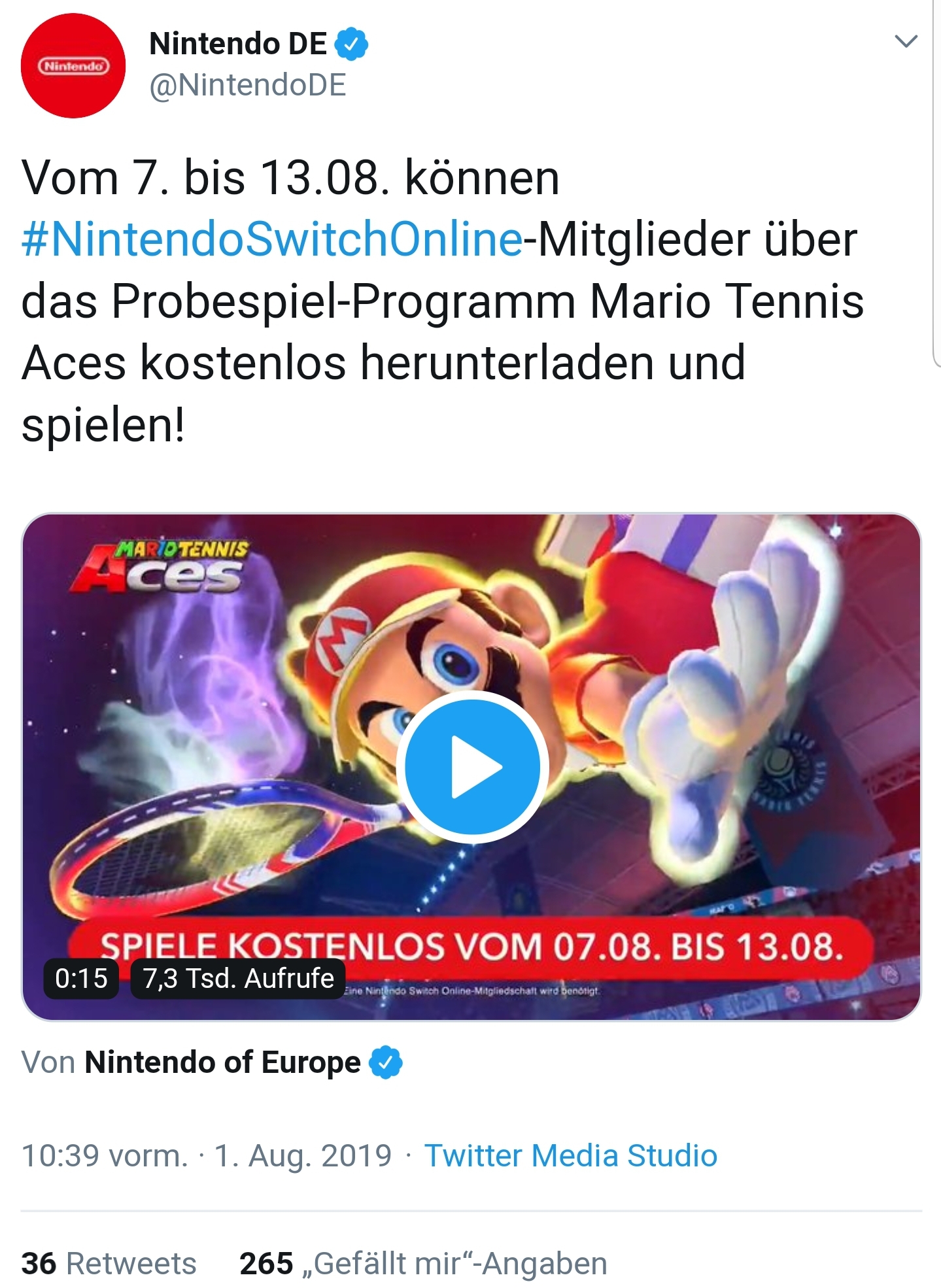Click the verified badge beside Nintendo of Europe
This screenshot has height=1288, width=941.
(386, 1062)
